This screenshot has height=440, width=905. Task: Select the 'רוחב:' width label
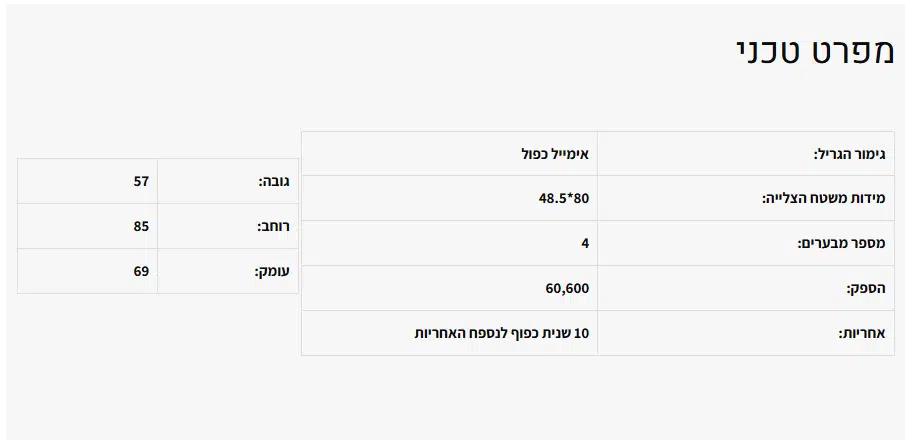pos(272,227)
